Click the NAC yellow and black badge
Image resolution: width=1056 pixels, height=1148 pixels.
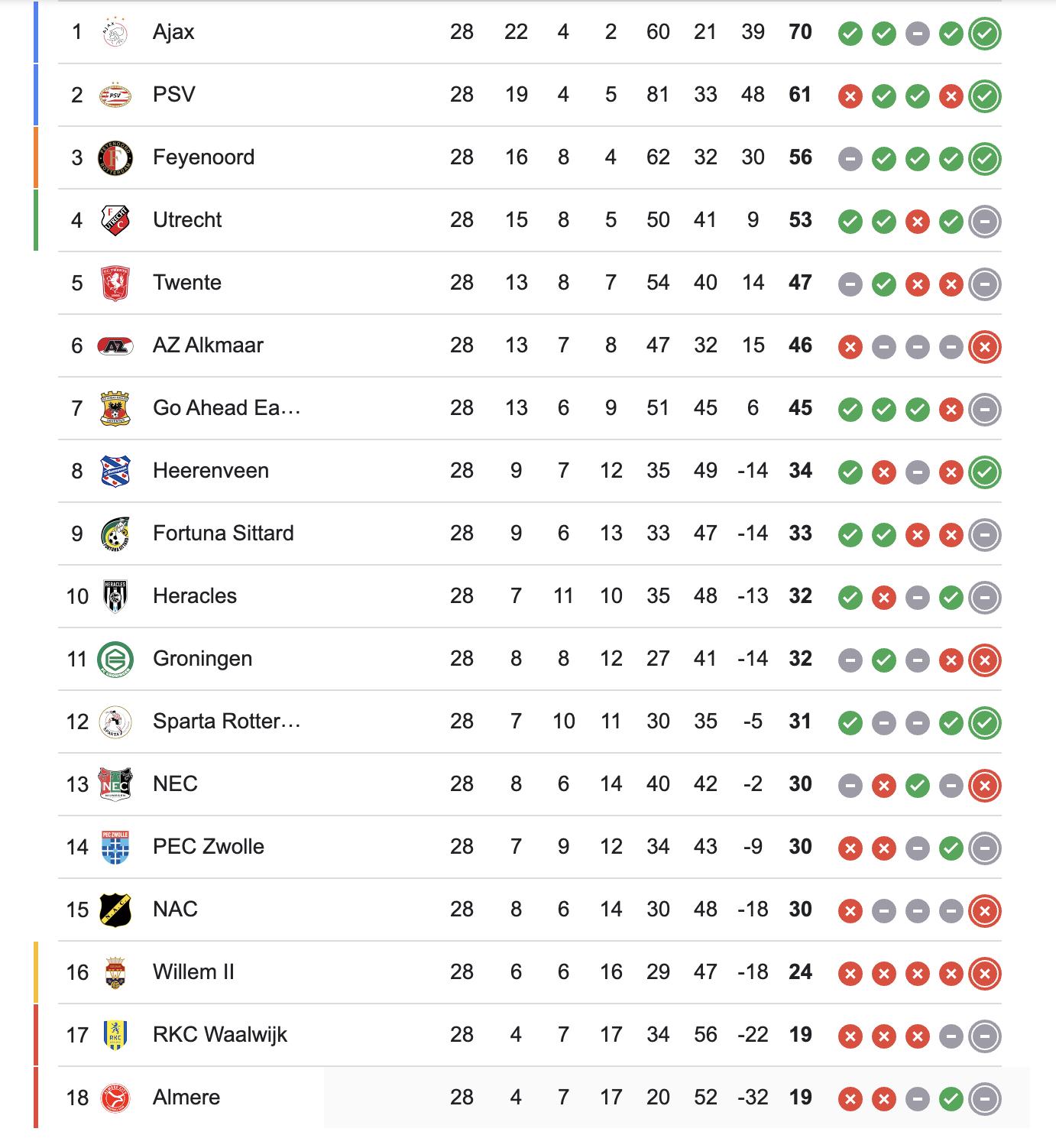point(115,910)
